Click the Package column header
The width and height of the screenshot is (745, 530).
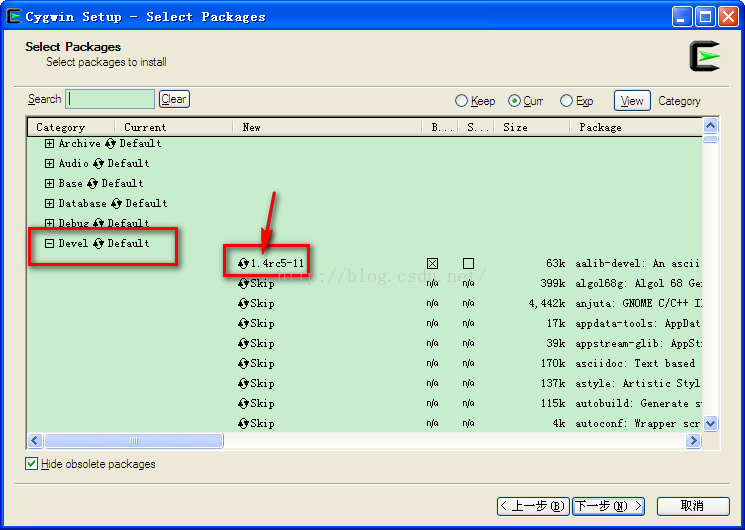coord(636,127)
